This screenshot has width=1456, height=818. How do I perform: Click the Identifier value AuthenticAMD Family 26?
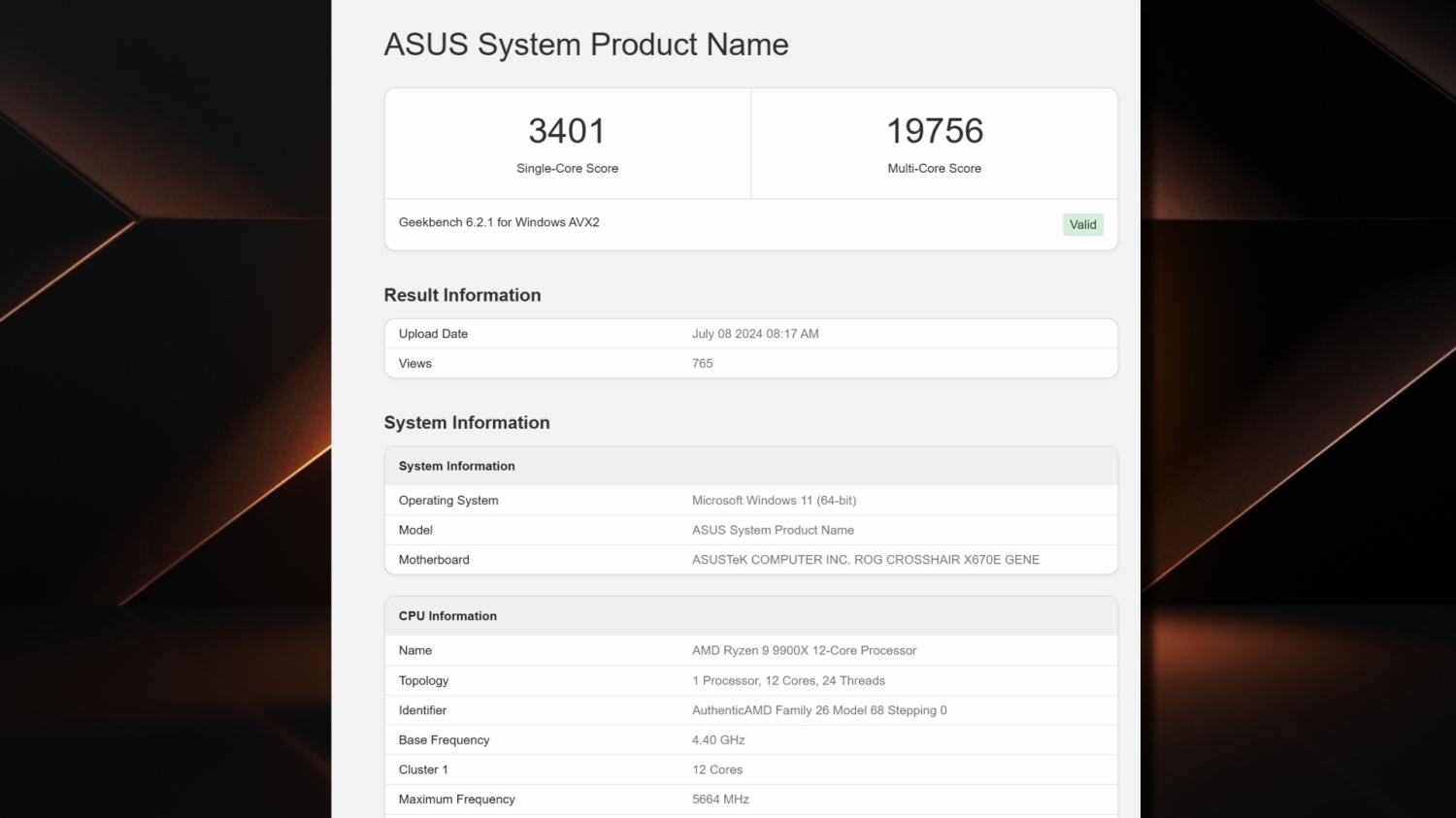(818, 709)
